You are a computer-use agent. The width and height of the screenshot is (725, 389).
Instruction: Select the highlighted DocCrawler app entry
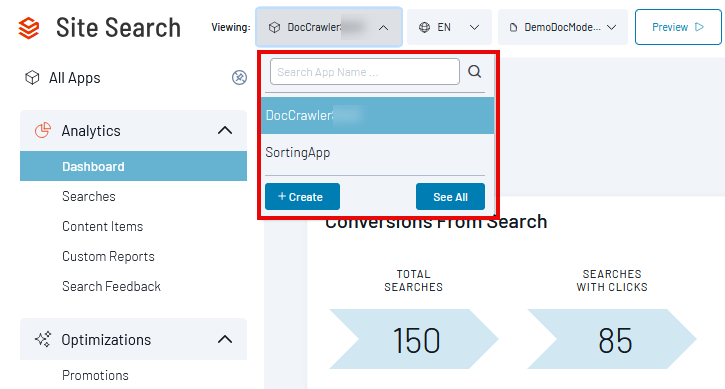click(377, 116)
